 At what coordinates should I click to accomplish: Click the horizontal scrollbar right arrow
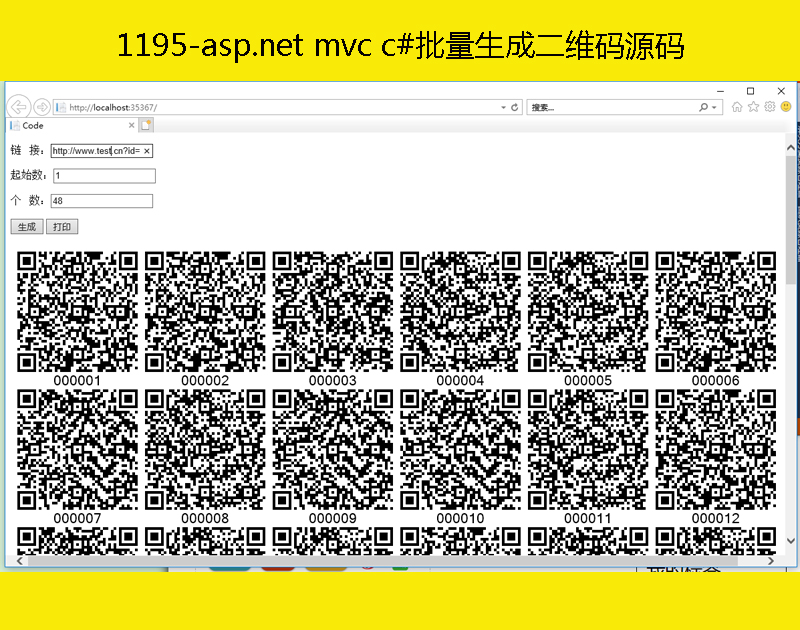pyautogui.click(x=771, y=561)
